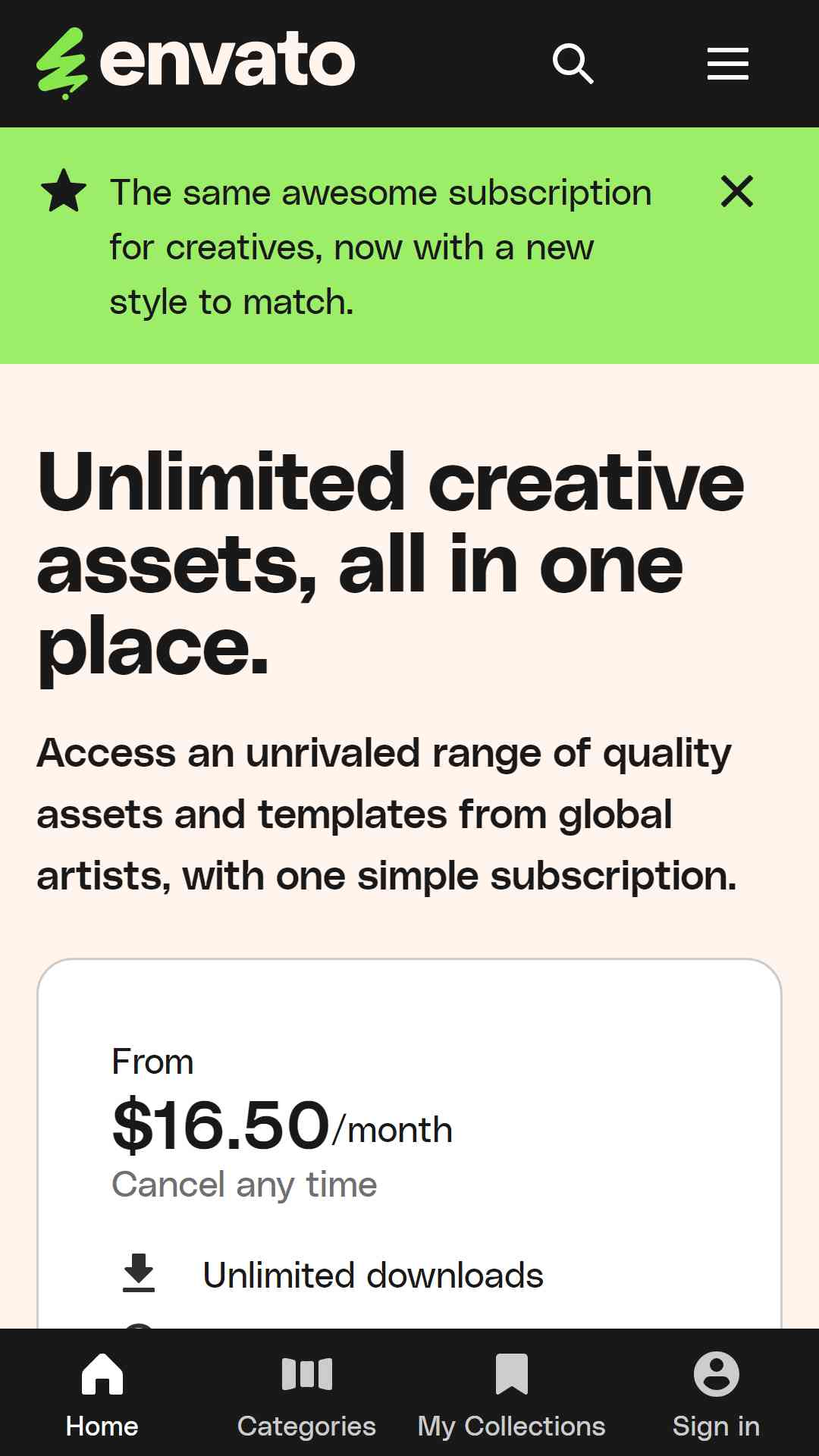Click the star icon in banner
The width and height of the screenshot is (819, 1456).
click(64, 191)
